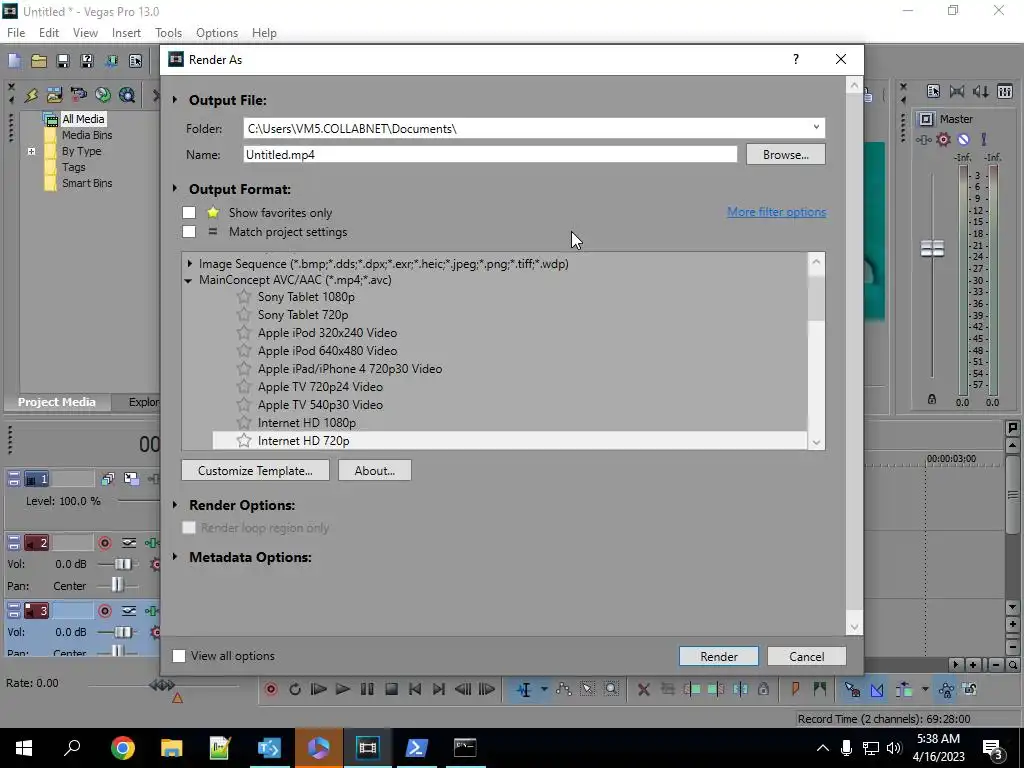Select the Normal Edit Tool icon
Screen dimensions: 1024x768
(524, 690)
